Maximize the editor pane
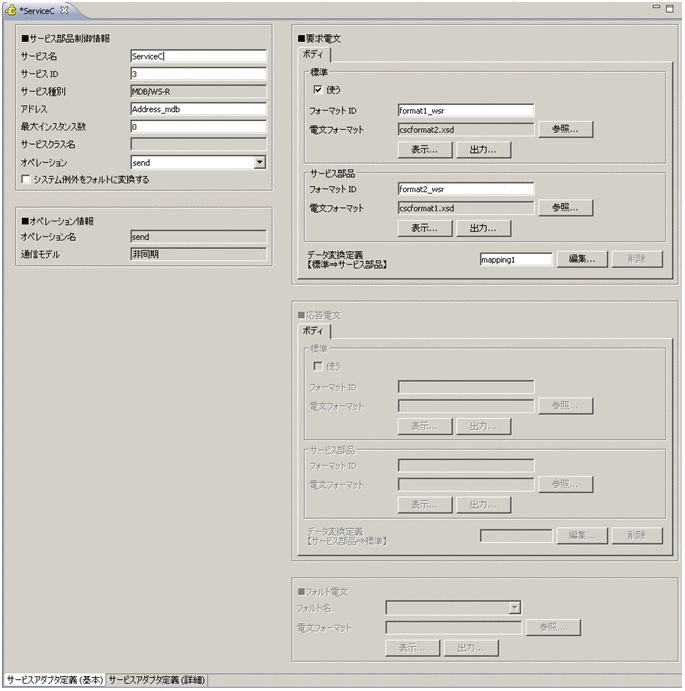Viewport: 685px width, 691px height. tap(672, 8)
